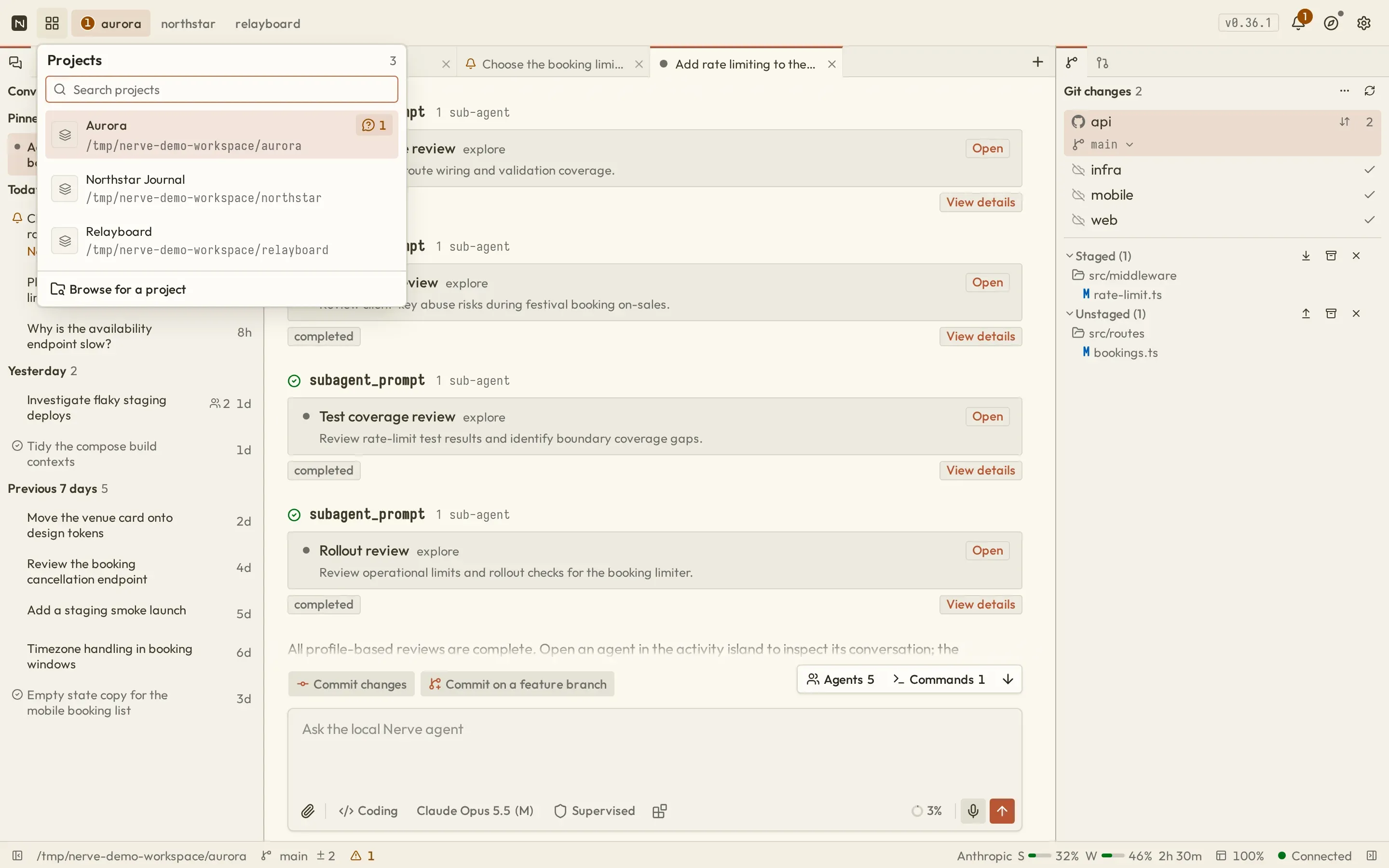Expand the activity island arrow
The height and width of the screenshot is (868, 1389).
pos(1008,679)
